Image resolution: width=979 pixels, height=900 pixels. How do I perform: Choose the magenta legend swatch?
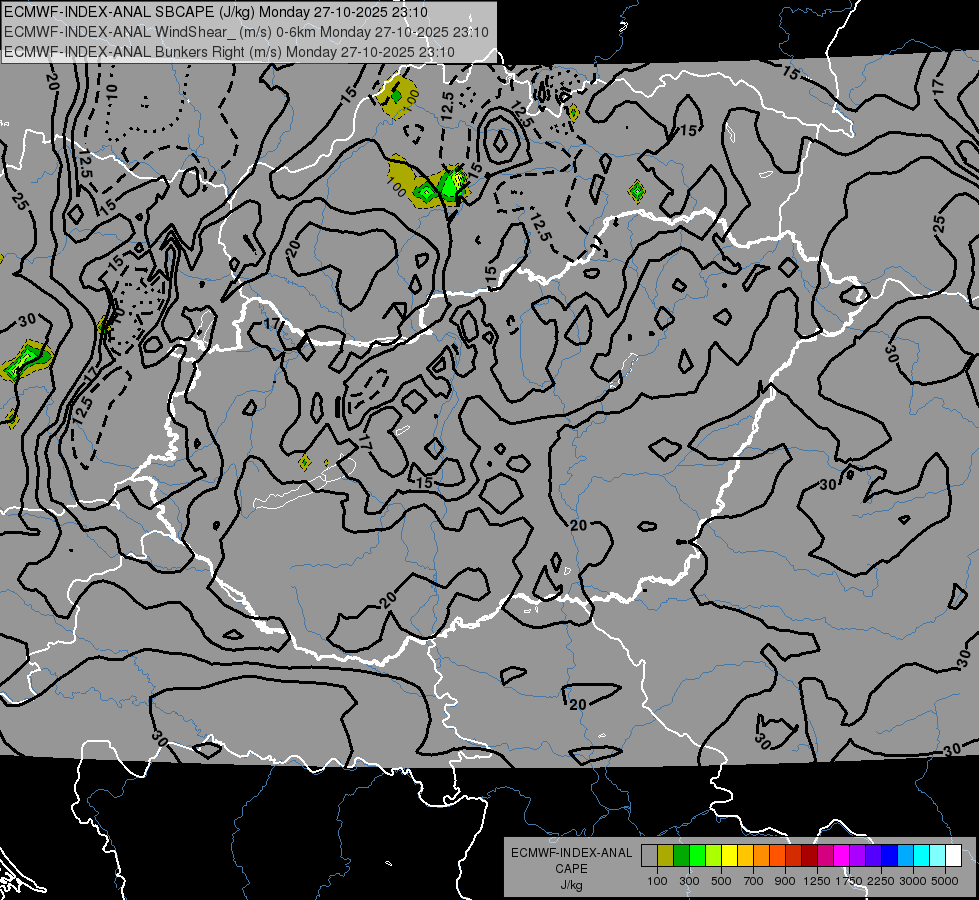point(842,856)
